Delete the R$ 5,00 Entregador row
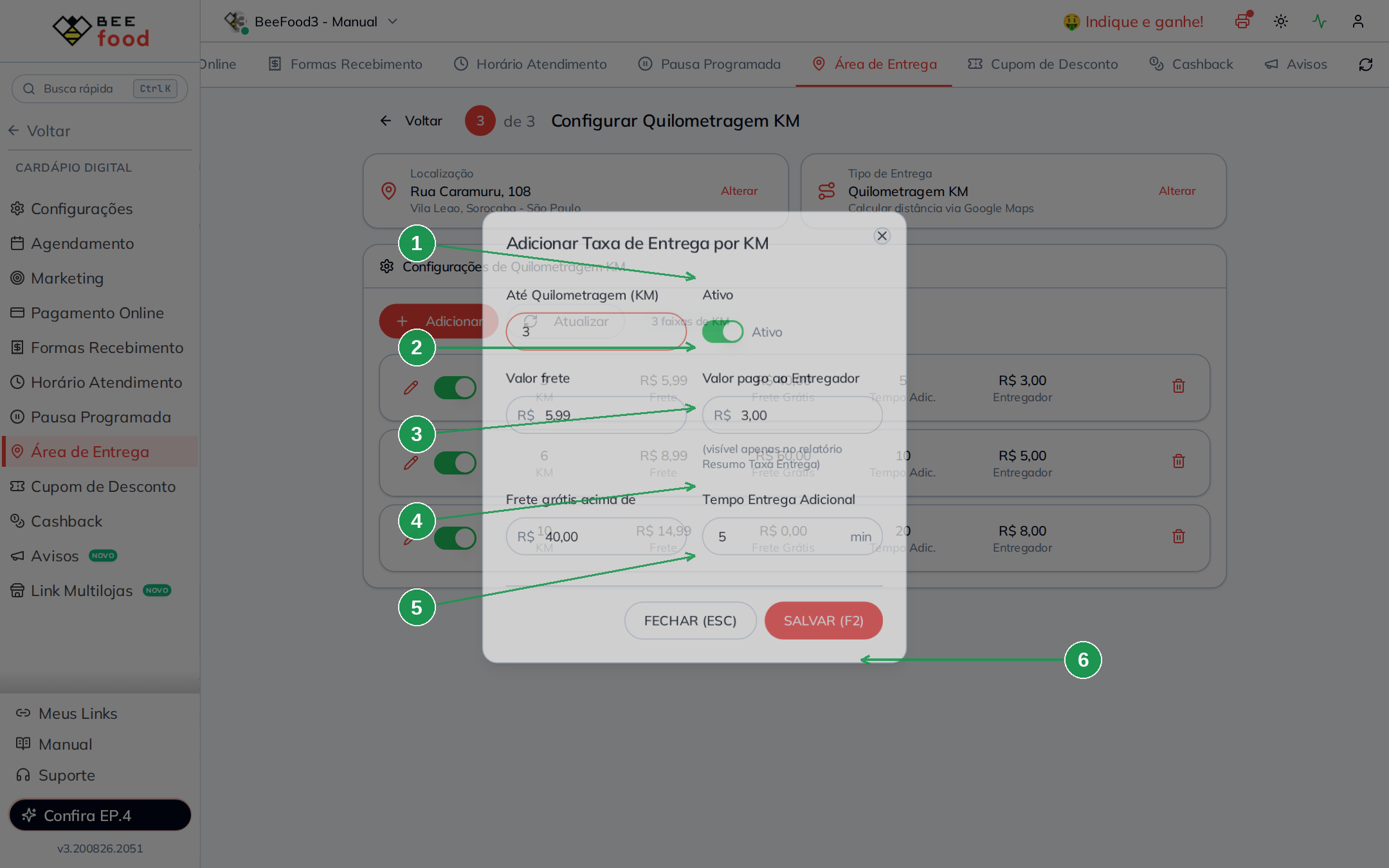 tap(1179, 461)
